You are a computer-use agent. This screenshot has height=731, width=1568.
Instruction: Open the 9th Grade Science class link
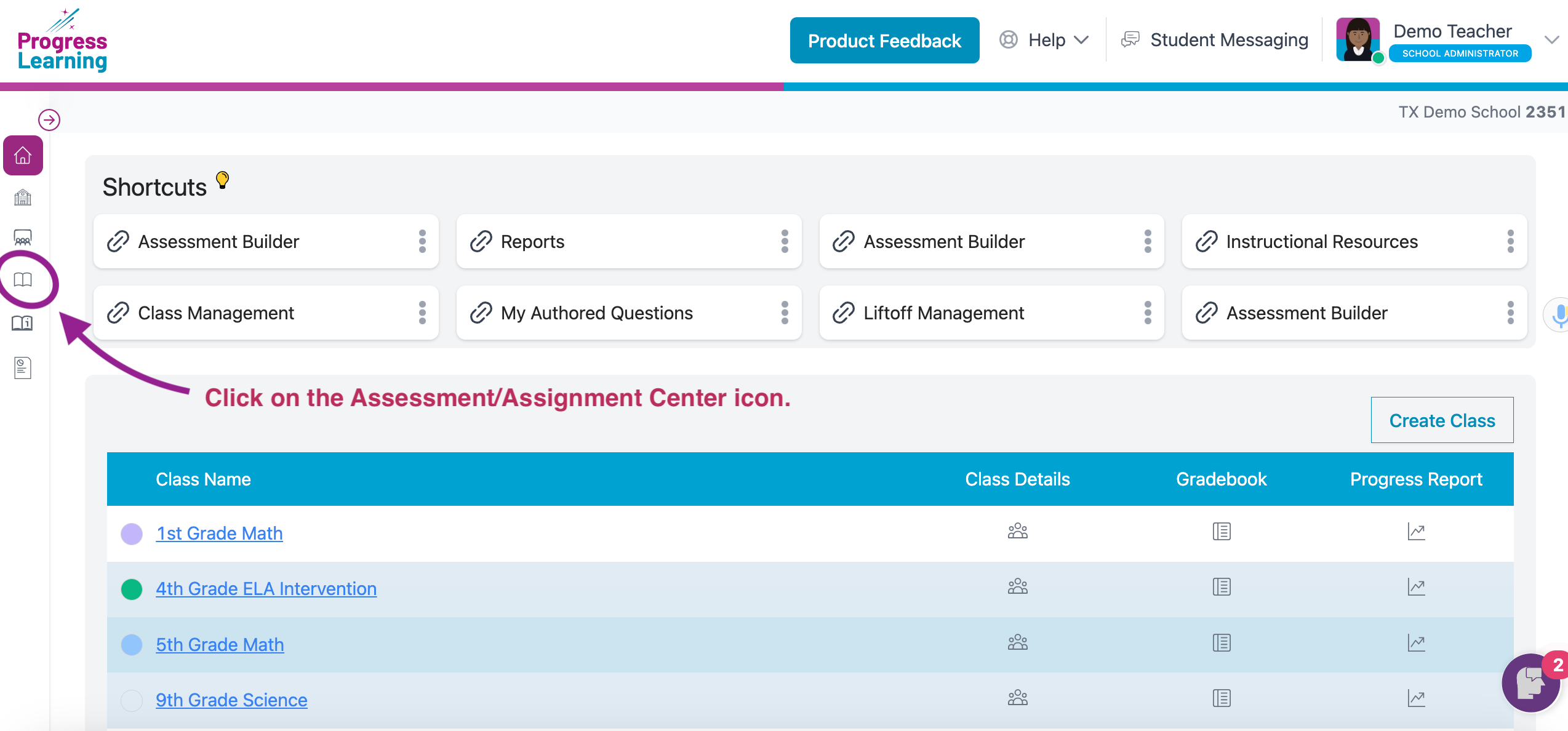pyautogui.click(x=231, y=700)
